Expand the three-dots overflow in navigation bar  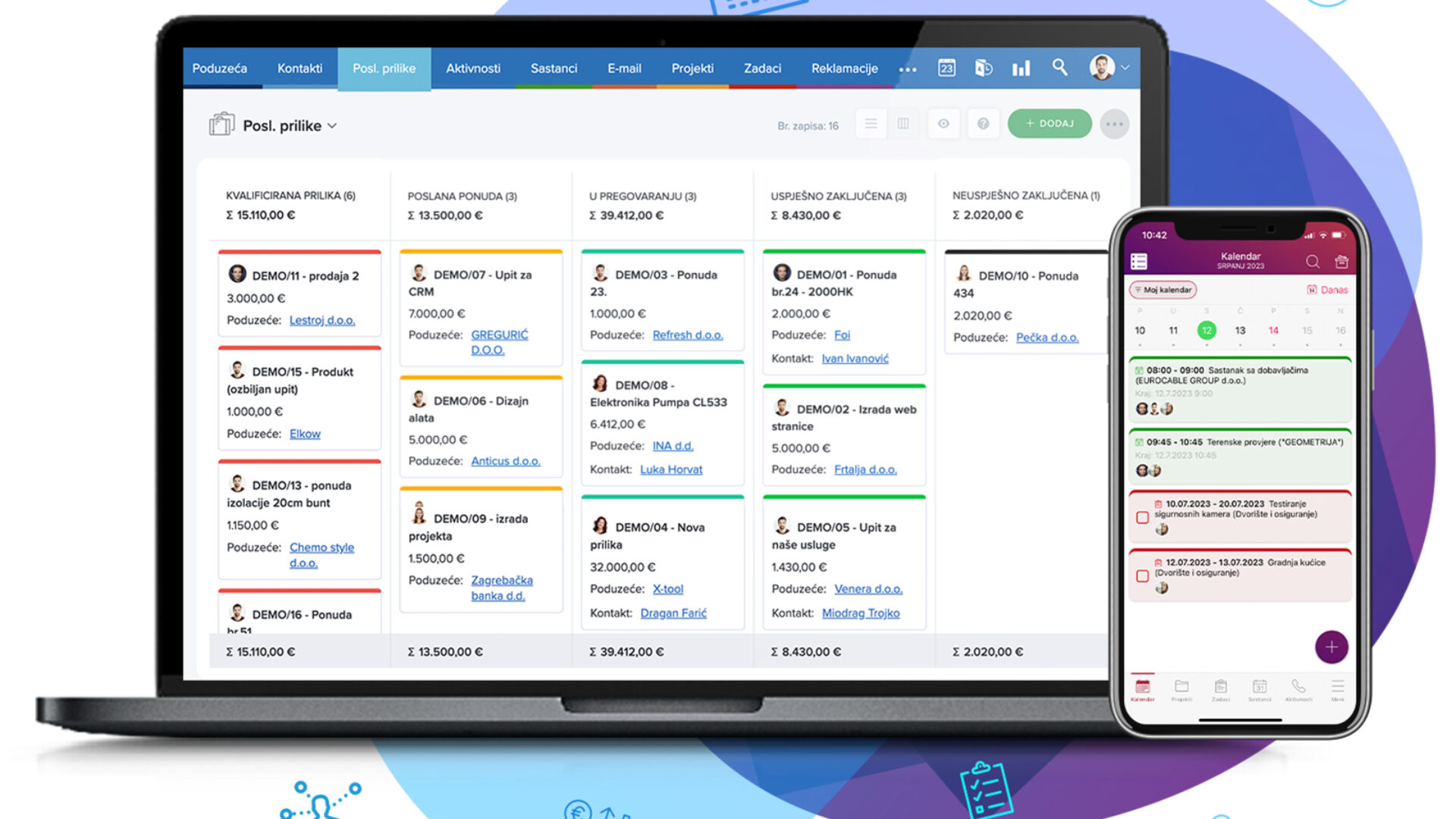click(x=908, y=69)
